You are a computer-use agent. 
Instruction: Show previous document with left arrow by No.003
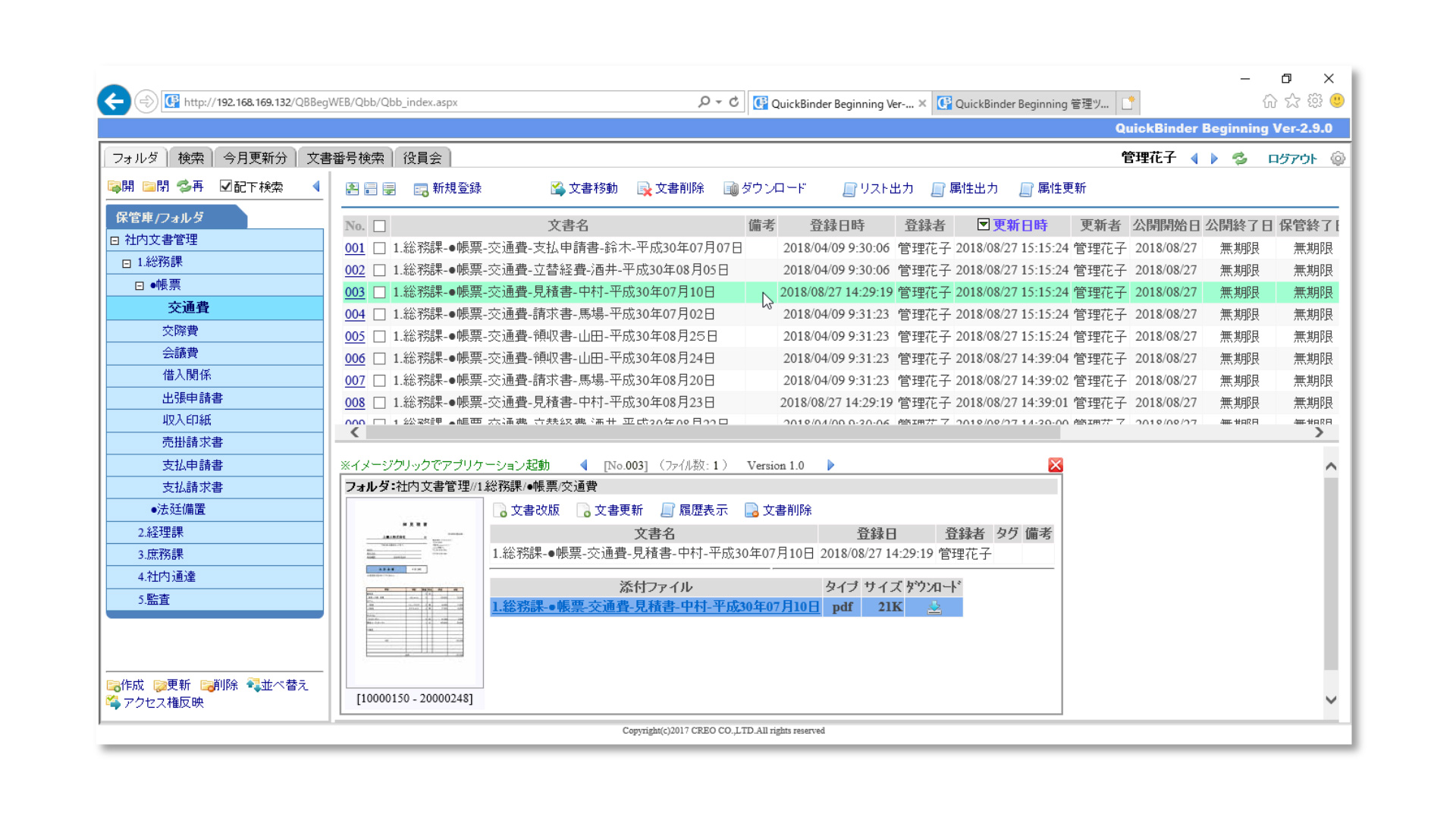(583, 465)
